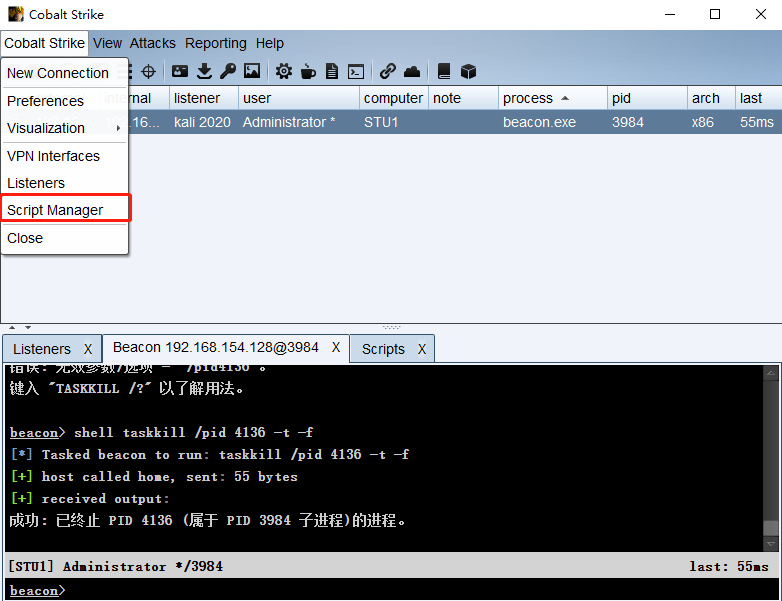Screen dimensions: 782x601
Task: Click gear icon to generate Windows executable
Action: (284, 71)
